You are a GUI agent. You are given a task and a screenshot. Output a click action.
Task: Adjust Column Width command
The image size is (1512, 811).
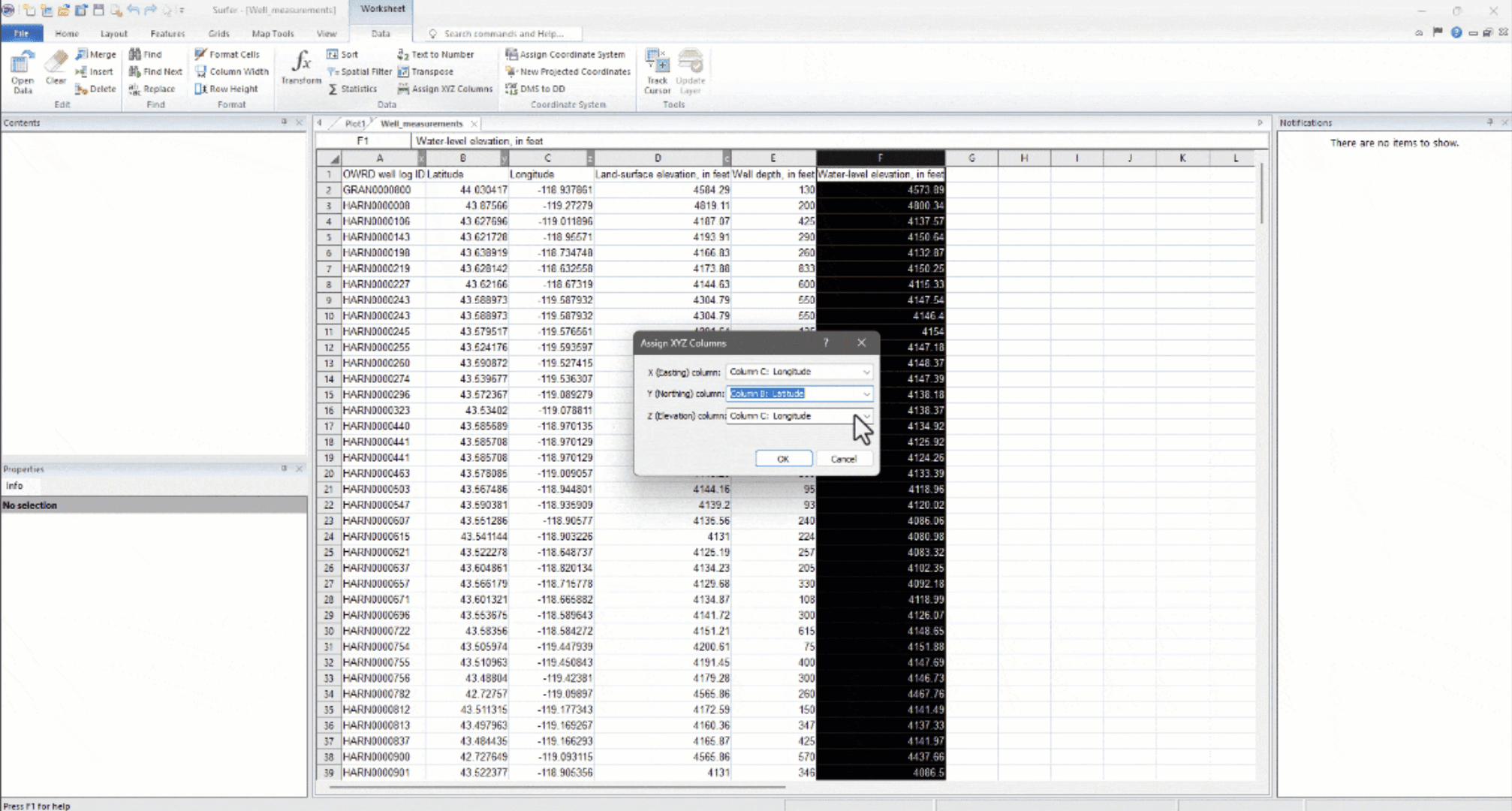pos(232,71)
